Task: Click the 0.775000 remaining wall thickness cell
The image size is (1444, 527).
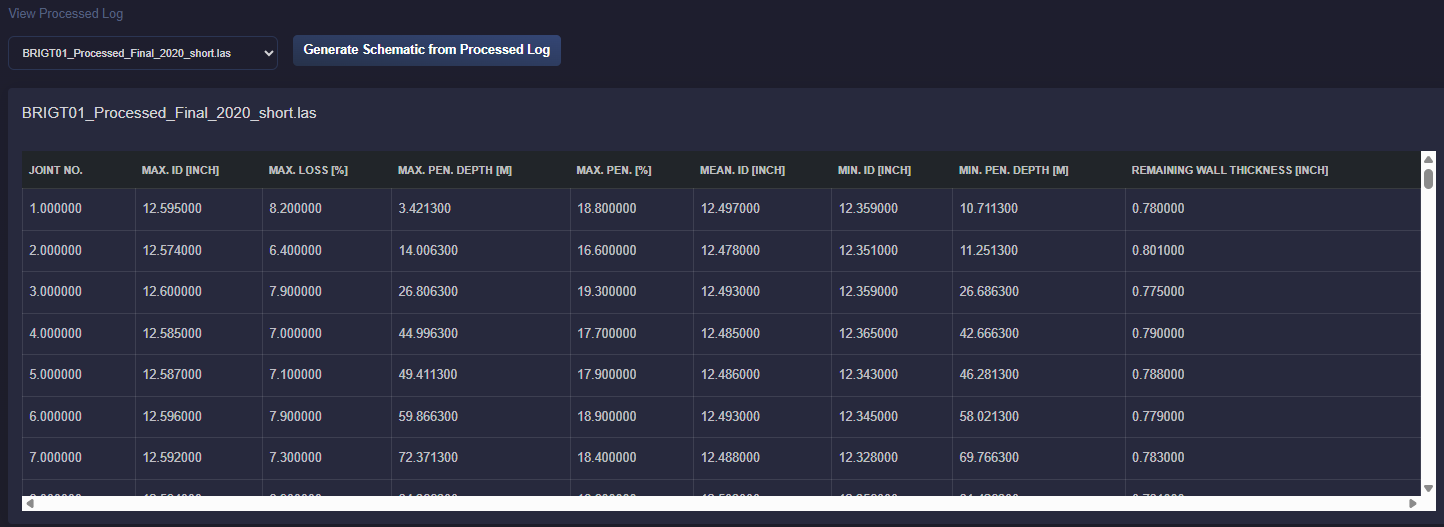Action: (x=1158, y=292)
